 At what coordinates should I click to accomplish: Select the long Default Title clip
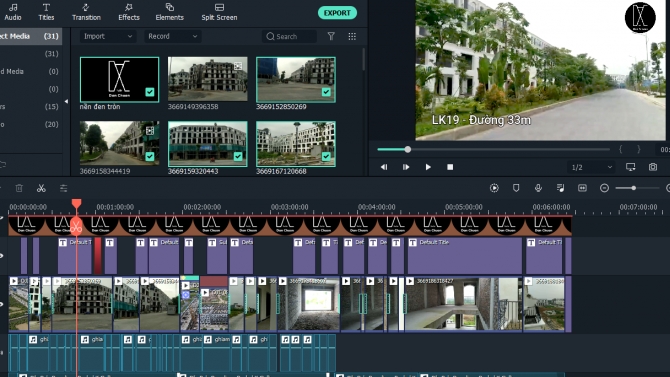464,256
